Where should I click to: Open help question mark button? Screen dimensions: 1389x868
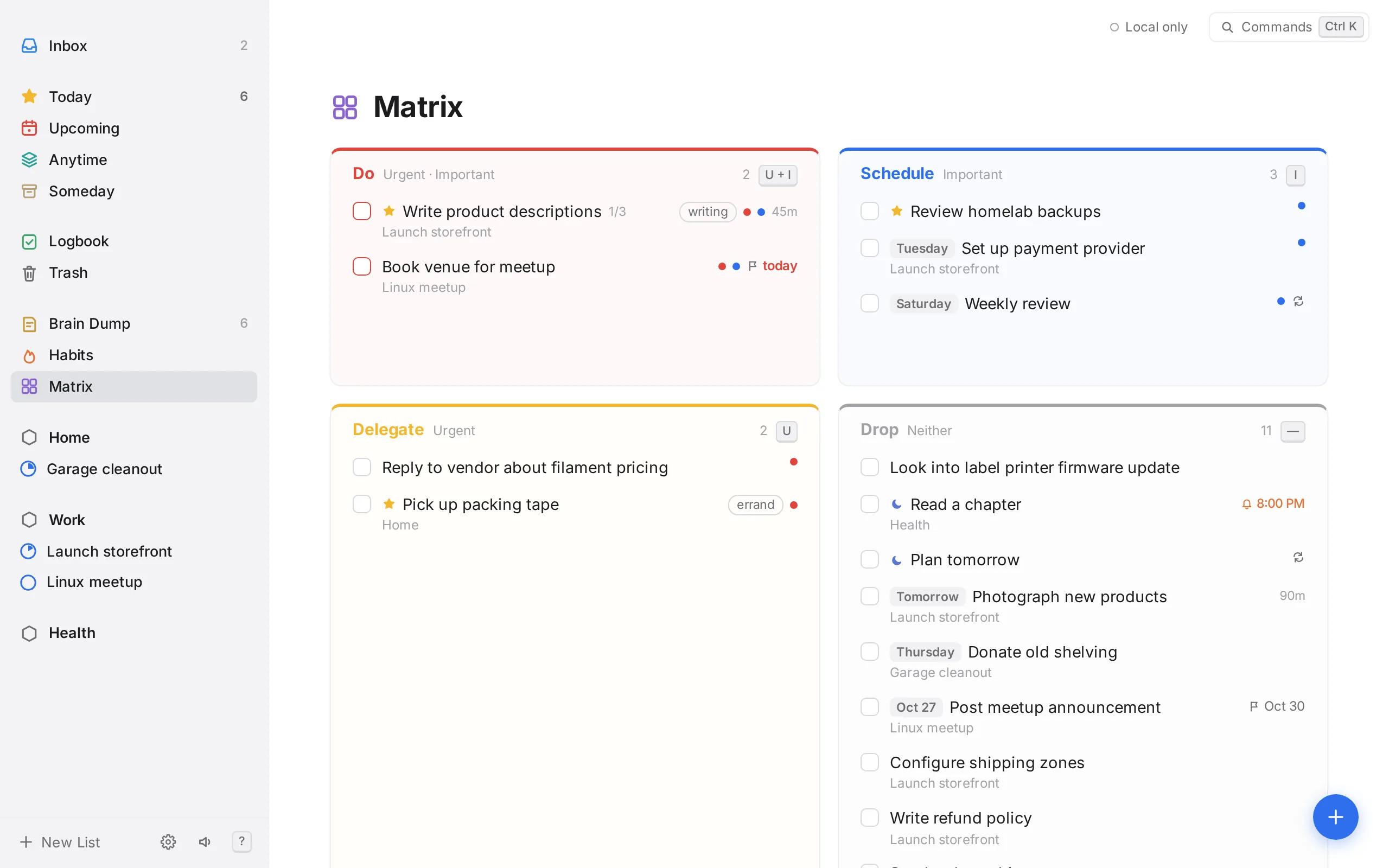point(241,841)
